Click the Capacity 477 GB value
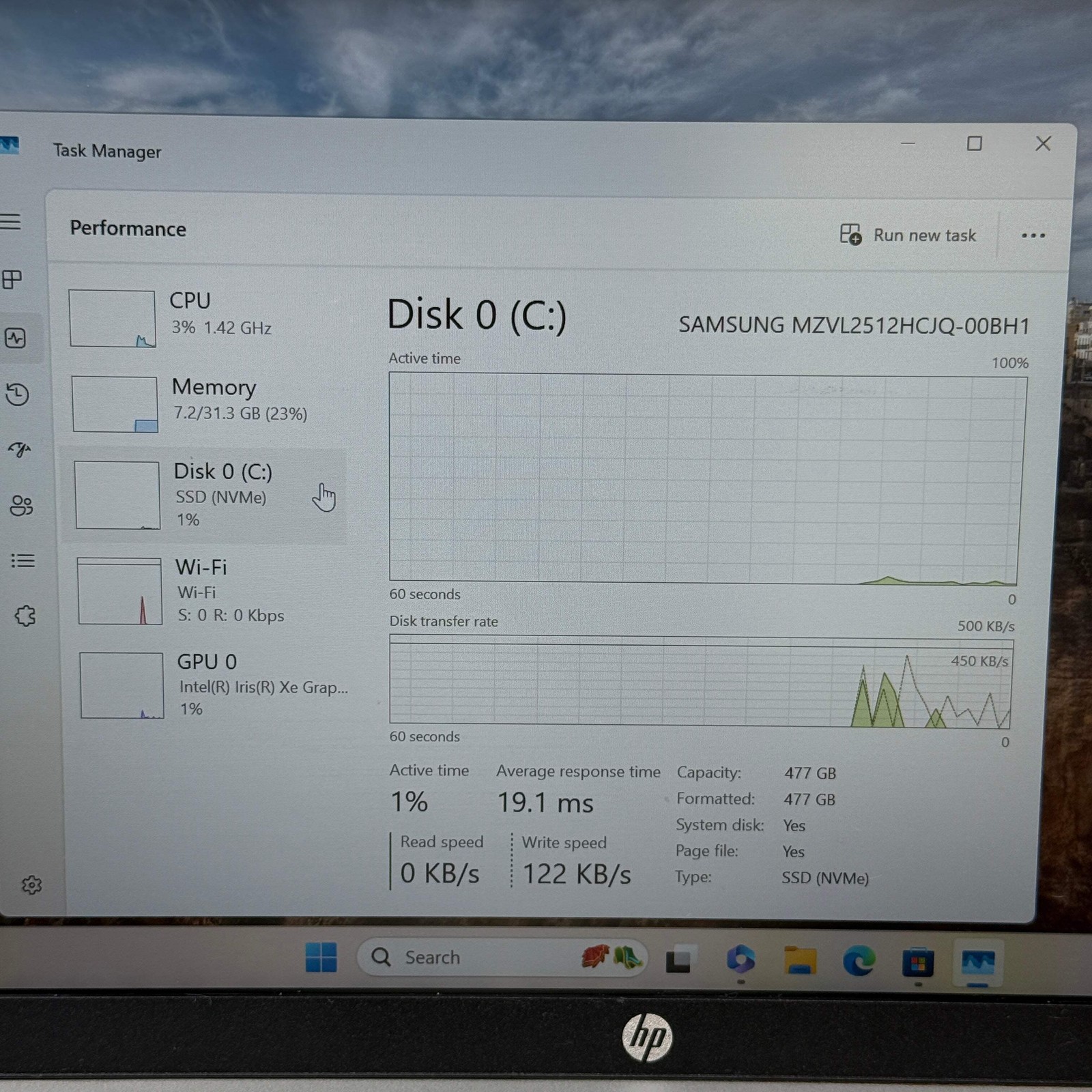This screenshot has width=1092, height=1092. pyautogui.click(x=810, y=773)
